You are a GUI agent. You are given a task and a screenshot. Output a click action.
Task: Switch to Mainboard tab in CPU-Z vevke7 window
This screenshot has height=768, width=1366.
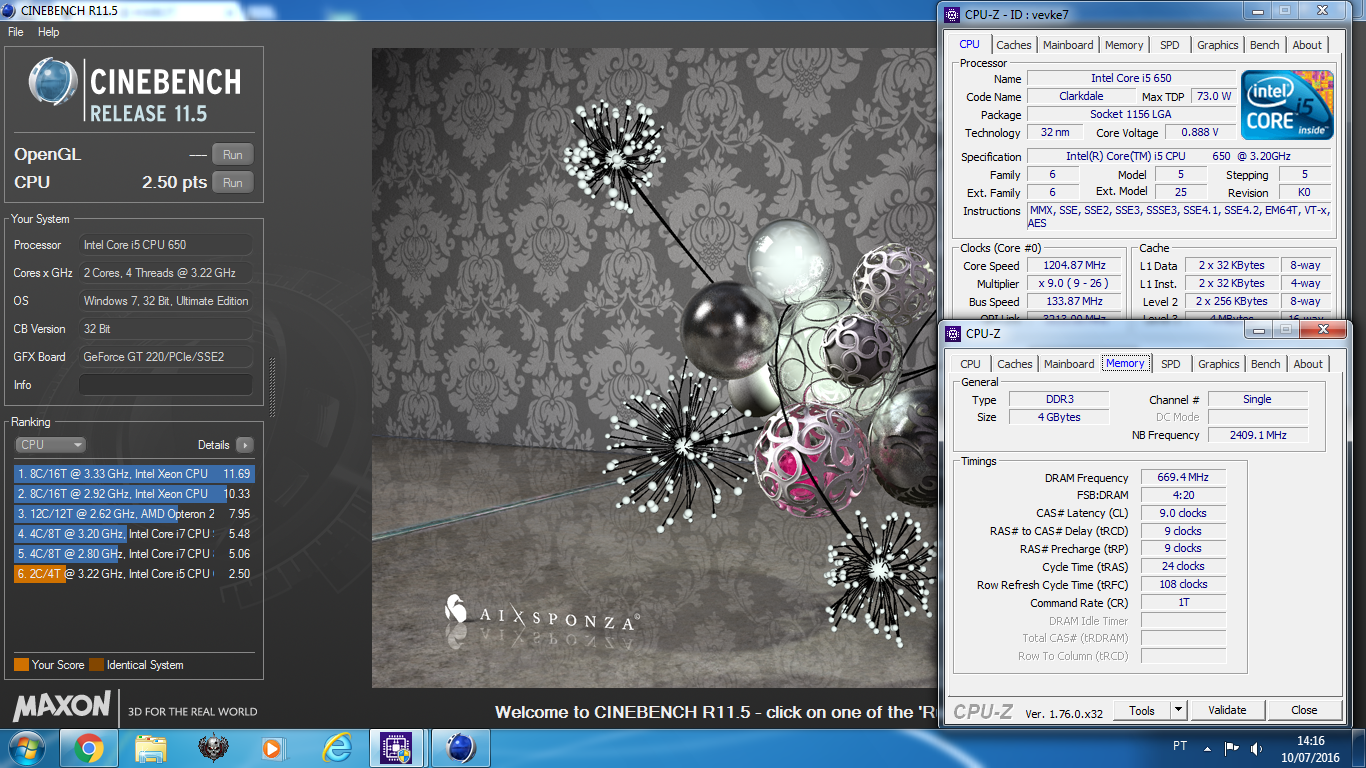pos(1068,45)
